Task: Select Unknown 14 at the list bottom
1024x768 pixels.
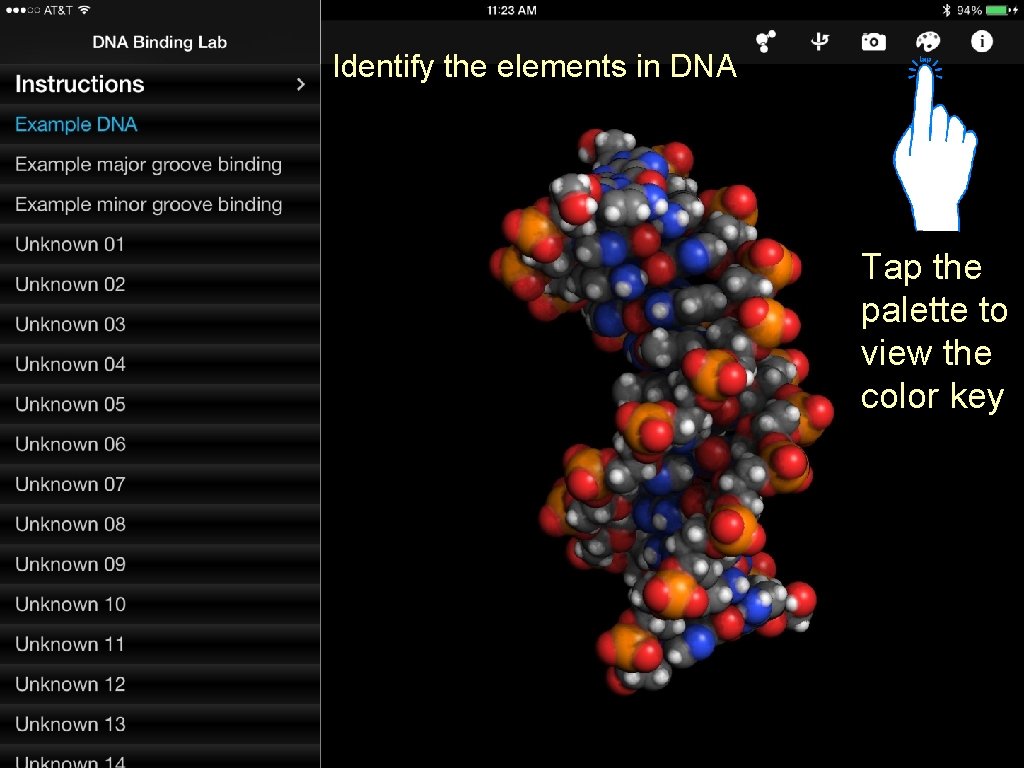Action: (70, 760)
